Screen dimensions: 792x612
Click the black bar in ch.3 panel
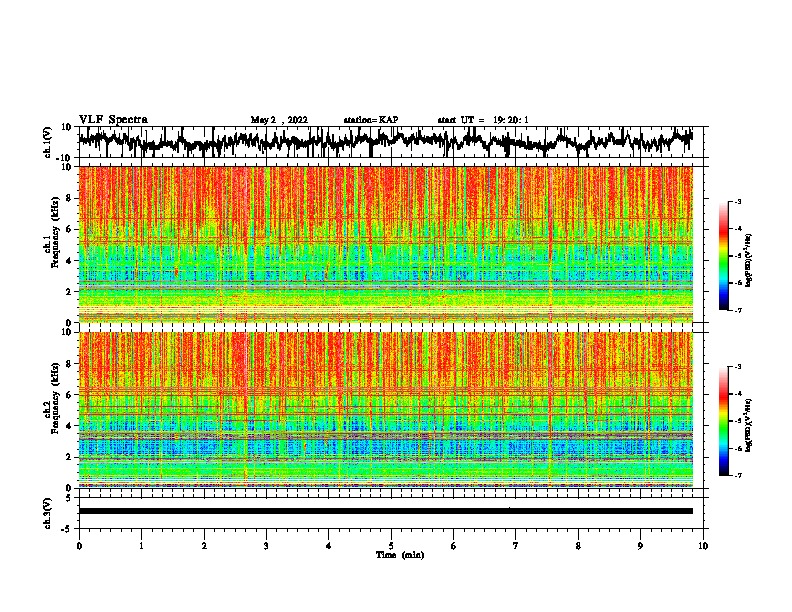tap(385, 511)
